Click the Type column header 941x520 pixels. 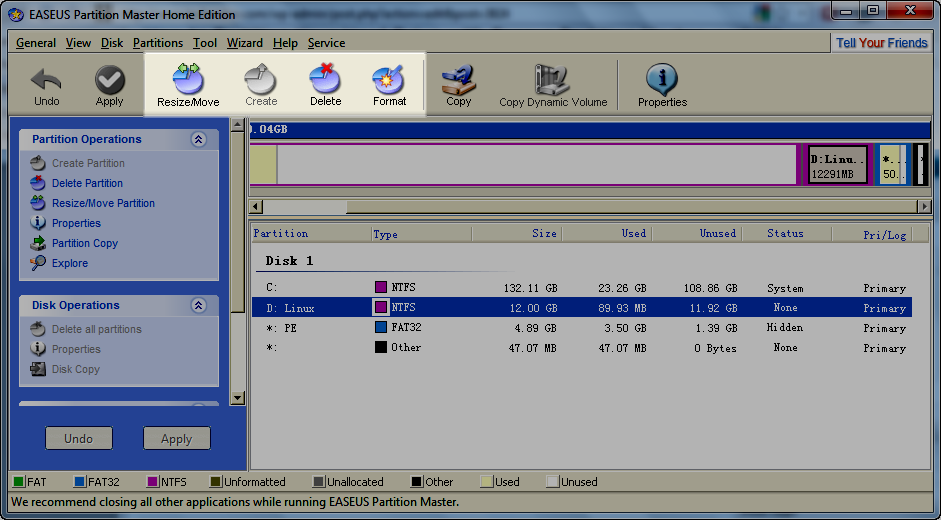pos(421,234)
